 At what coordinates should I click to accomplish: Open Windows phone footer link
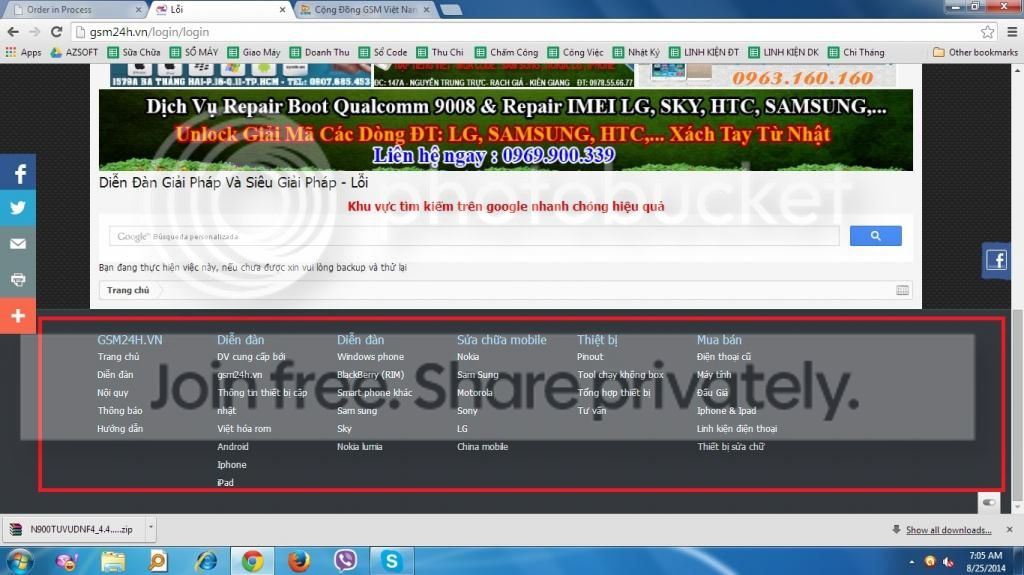click(370, 357)
